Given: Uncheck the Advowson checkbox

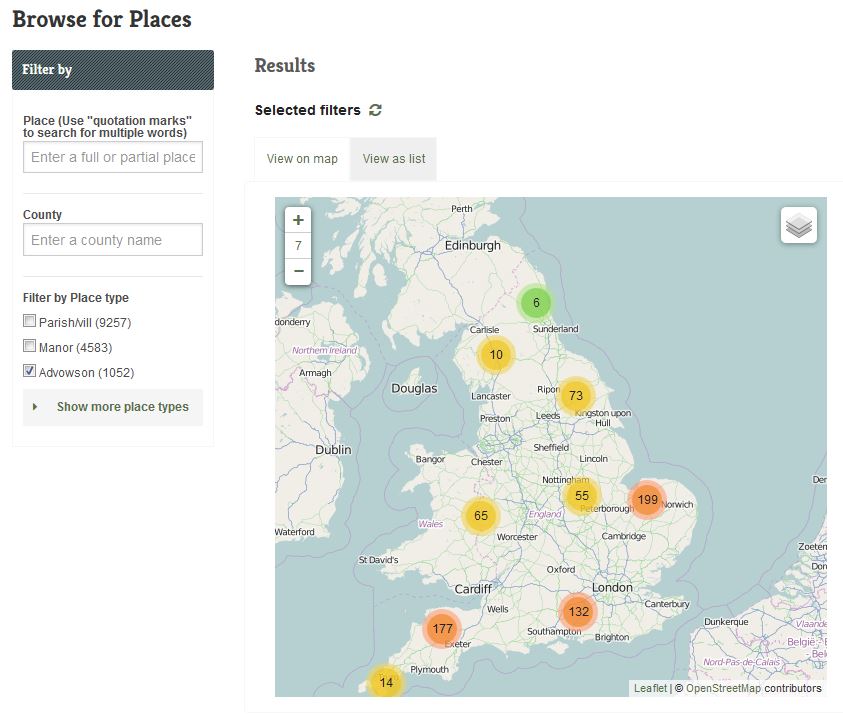Looking at the screenshot, I should point(29,372).
